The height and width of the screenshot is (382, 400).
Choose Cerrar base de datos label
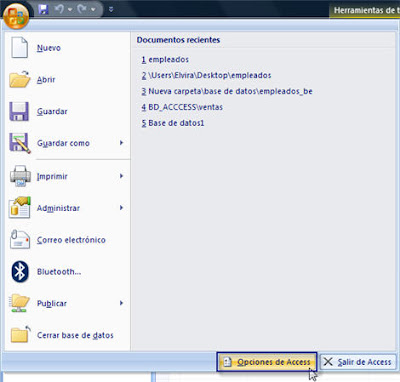[x=75, y=335]
